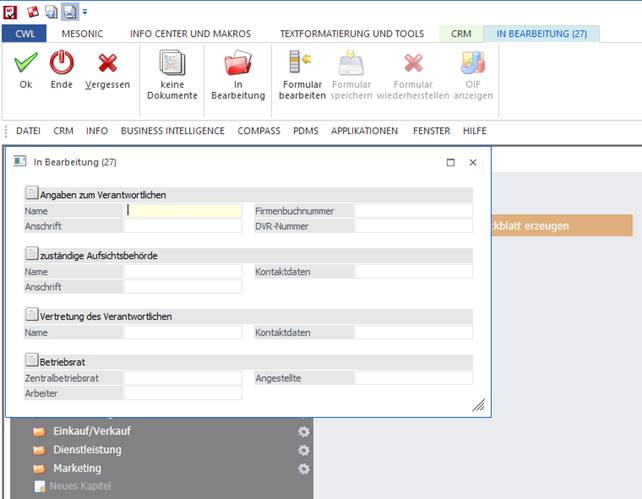Select the Dienstleistung folder in tree
Viewport: 642px width, 499px height.
[x=87, y=450]
